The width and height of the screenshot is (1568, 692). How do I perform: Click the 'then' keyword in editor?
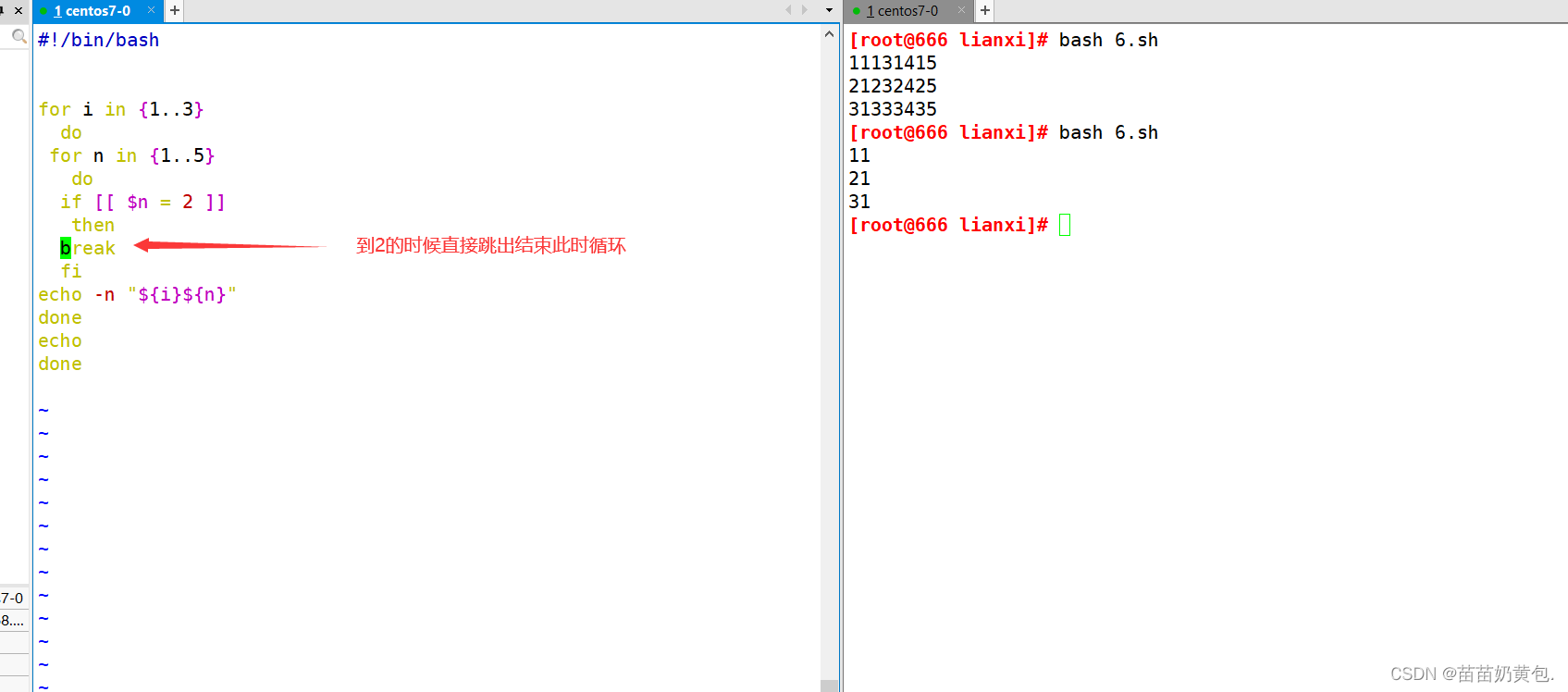(93, 225)
